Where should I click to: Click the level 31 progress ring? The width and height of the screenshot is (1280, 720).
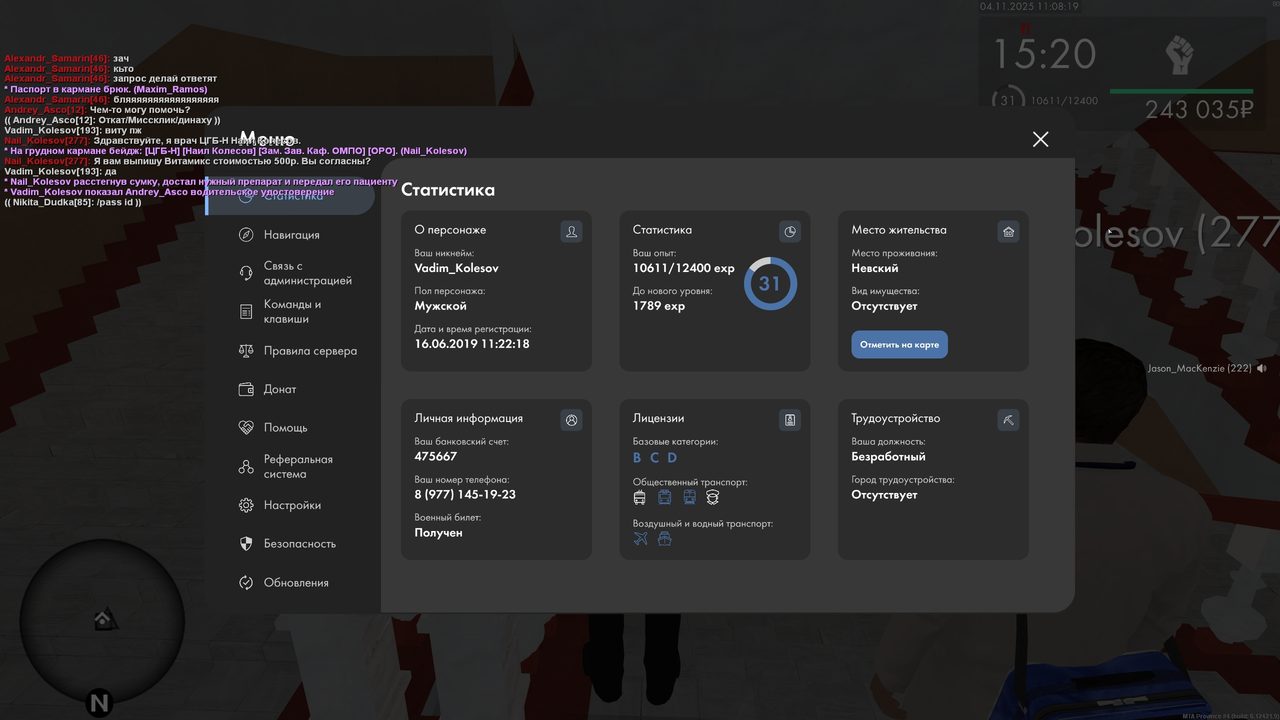point(770,284)
